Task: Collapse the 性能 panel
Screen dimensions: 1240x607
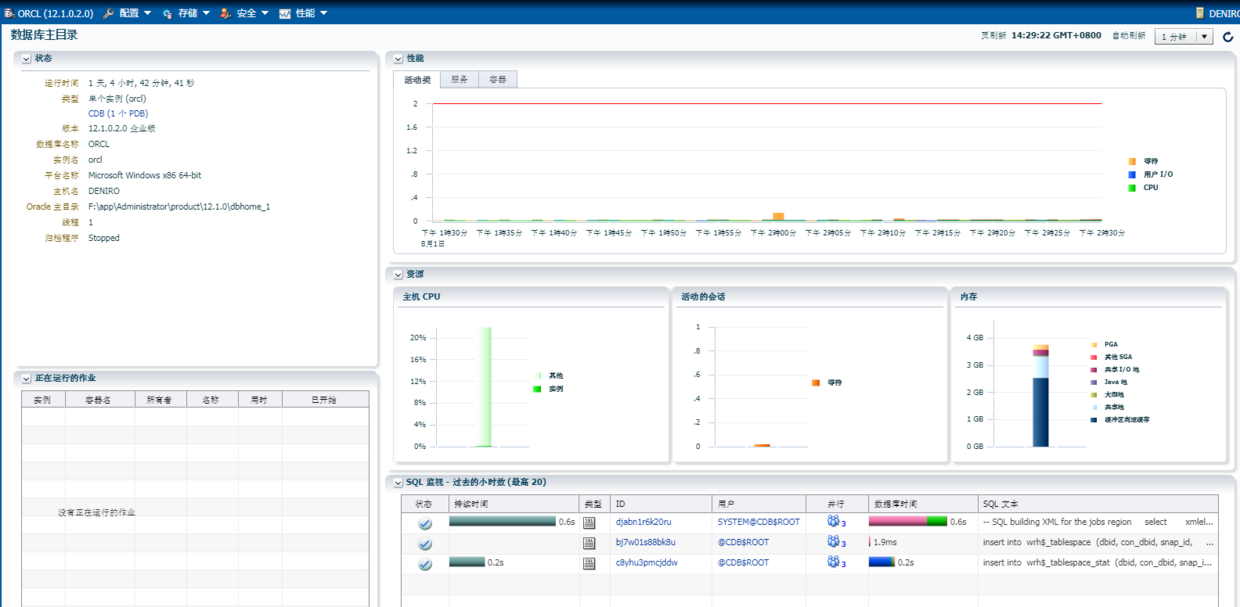Action: (398, 59)
